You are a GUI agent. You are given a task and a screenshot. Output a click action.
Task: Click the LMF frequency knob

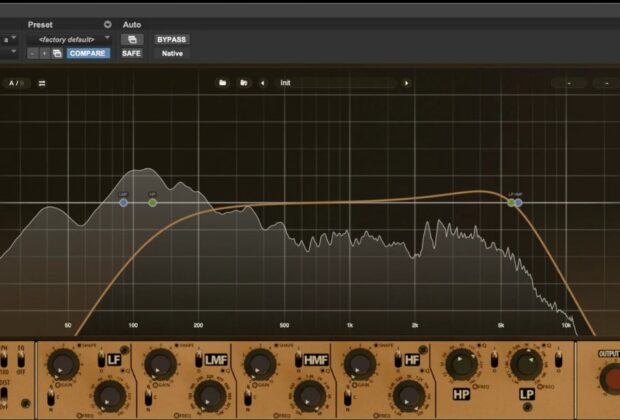pyautogui.click(x=210, y=397)
